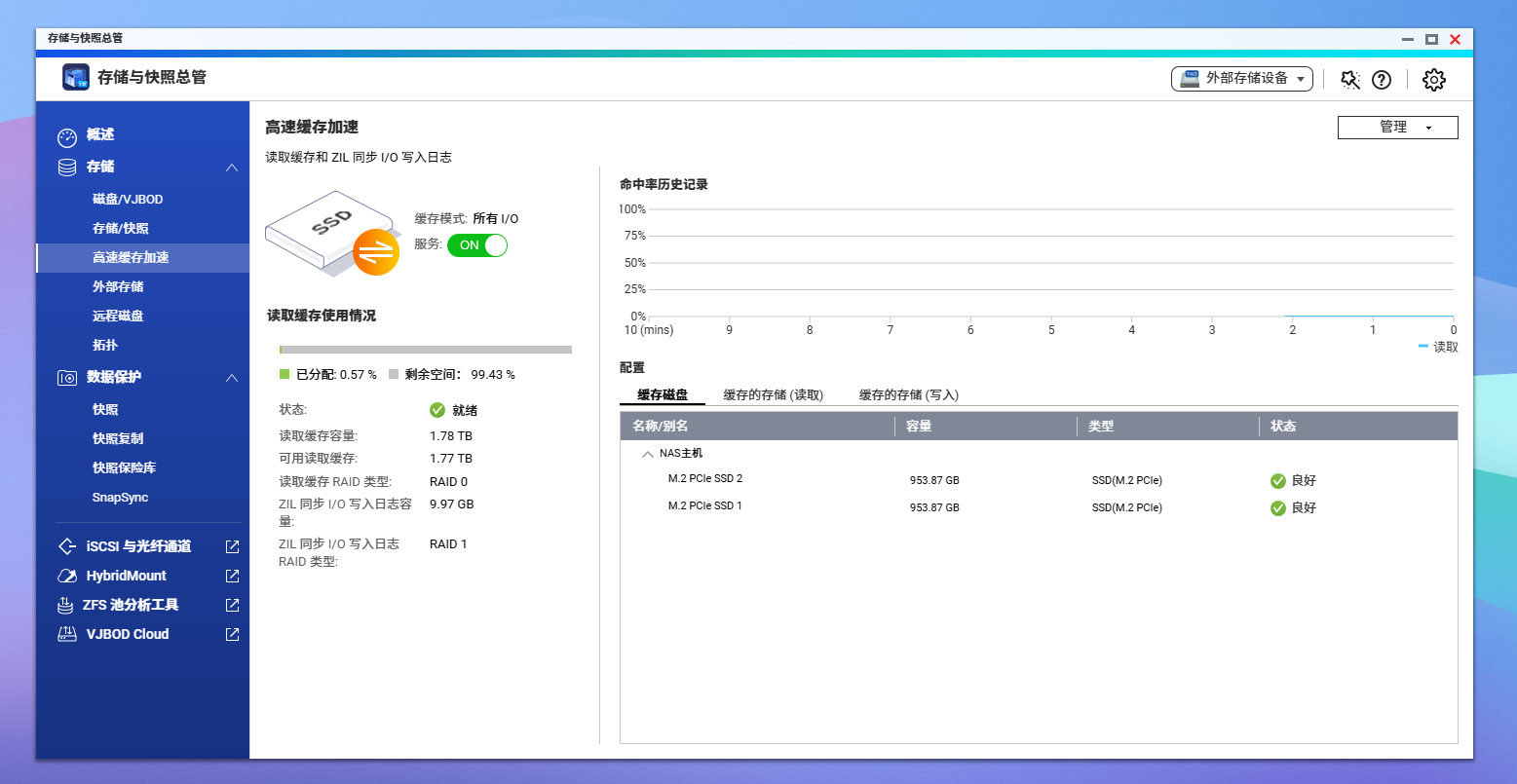Toggle the cache service ON switch
This screenshot has width=1517, height=784.
477,245
